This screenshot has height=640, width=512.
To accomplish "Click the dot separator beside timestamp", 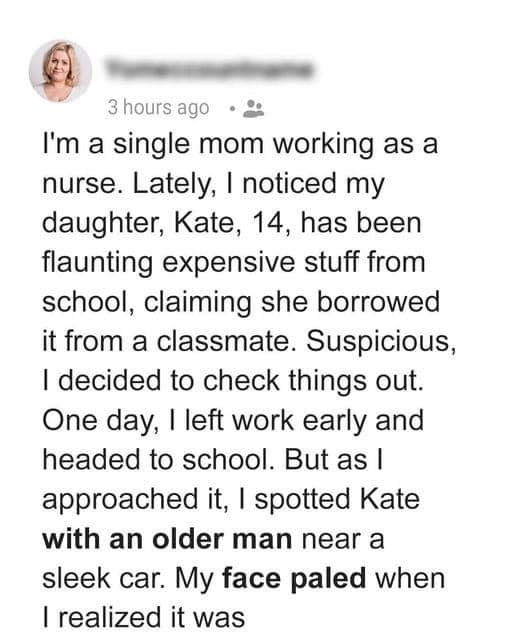I will (232, 109).
